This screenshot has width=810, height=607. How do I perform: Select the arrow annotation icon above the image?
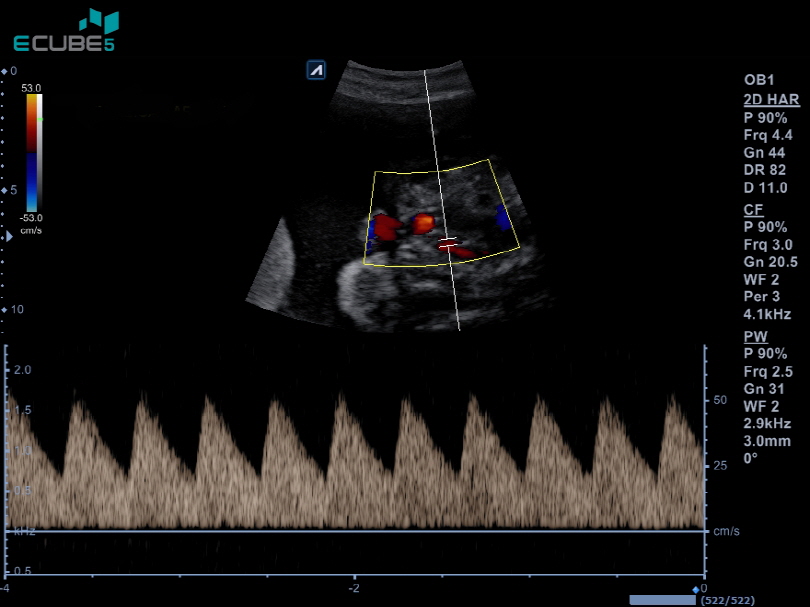pos(316,70)
